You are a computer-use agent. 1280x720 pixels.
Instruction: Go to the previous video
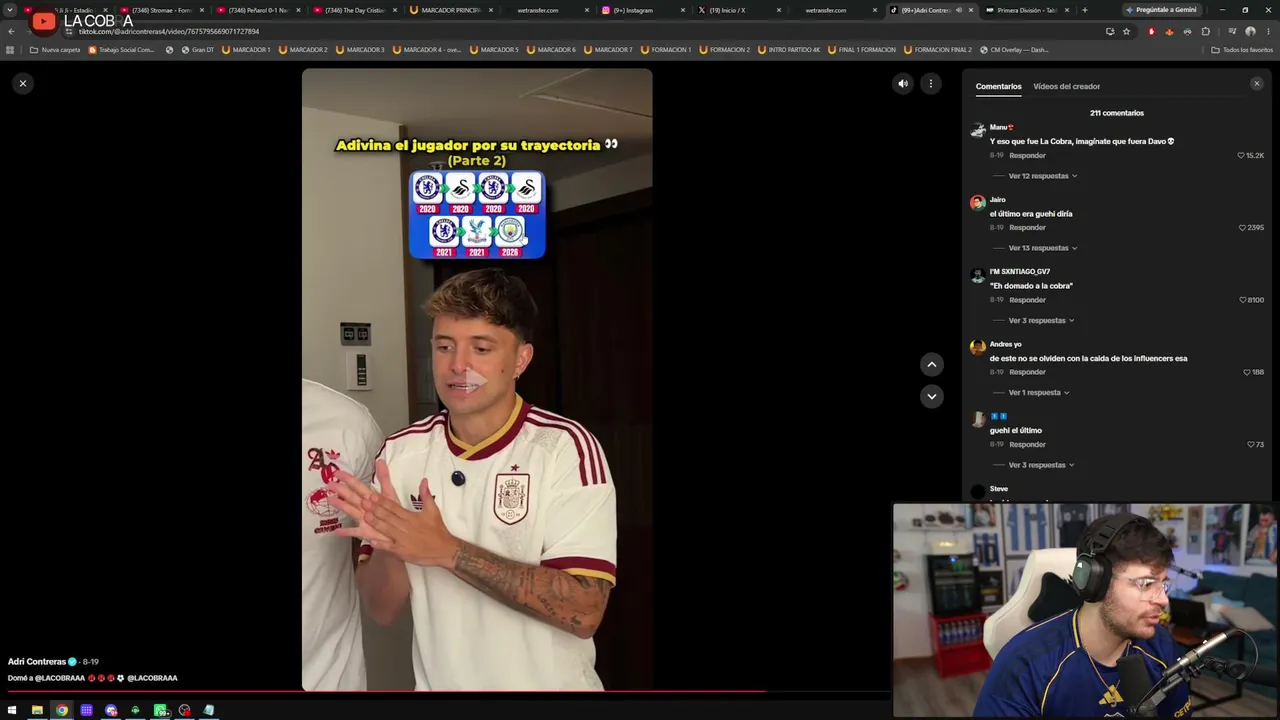click(932, 365)
